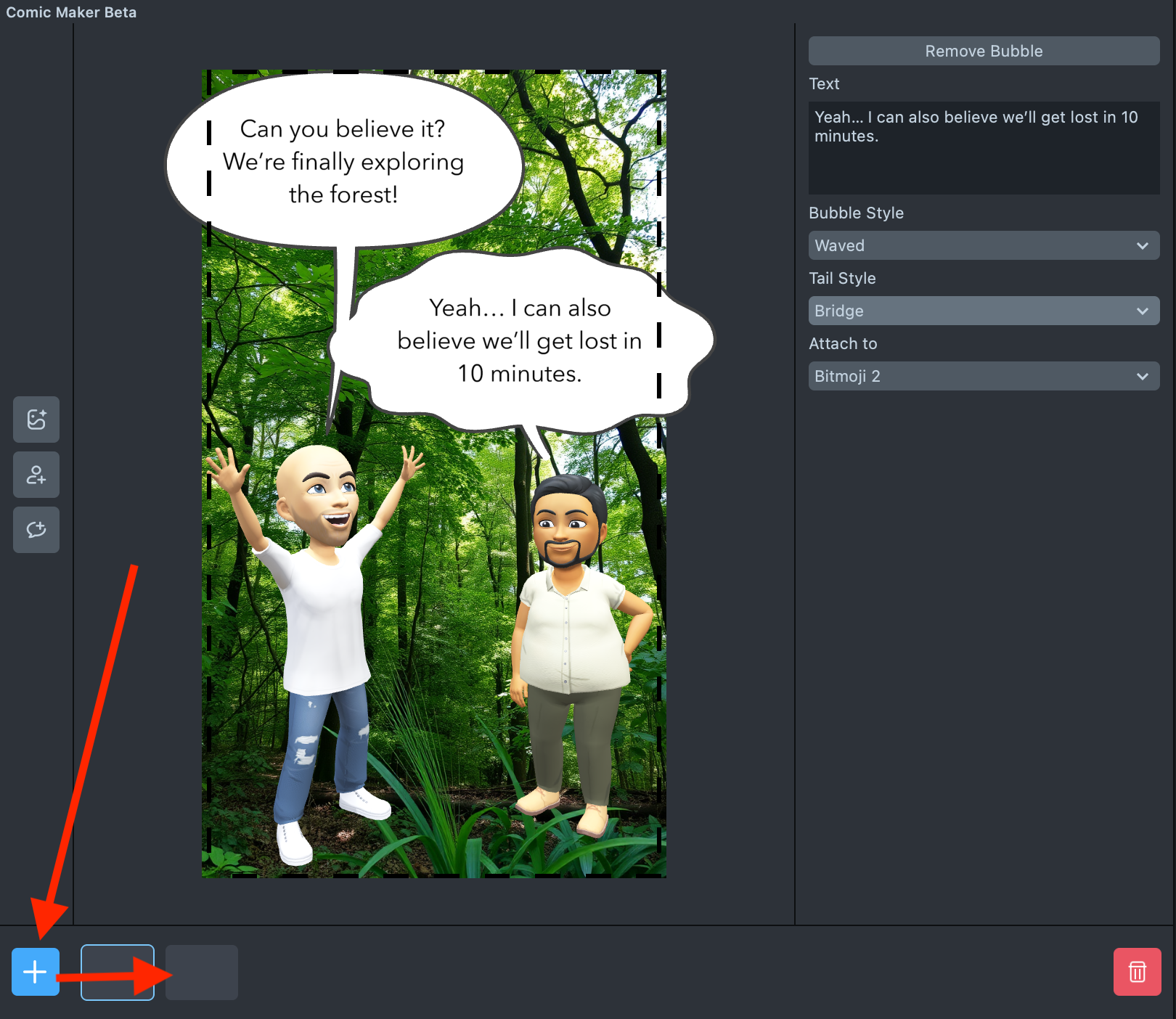The width and height of the screenshot is (1176, 1019).
Task: Open the Bubble Style dropdown showing Waved
Action: [x=984, y=245]
